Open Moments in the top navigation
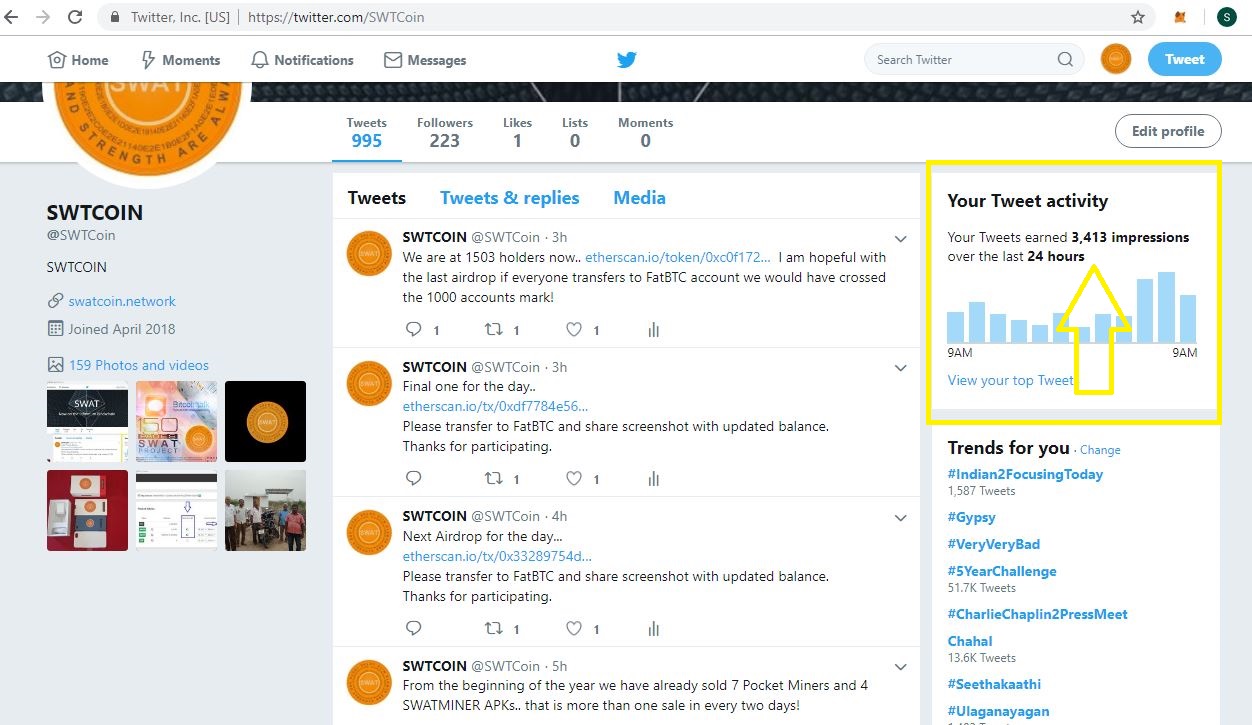Screen dimensions: 1252x725 click(180, 60)
